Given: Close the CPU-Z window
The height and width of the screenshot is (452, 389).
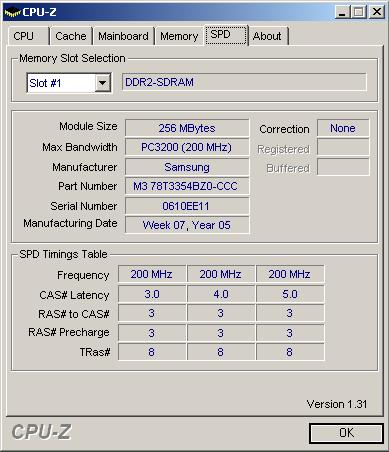Looking at the screenshot, I should 377,12.
